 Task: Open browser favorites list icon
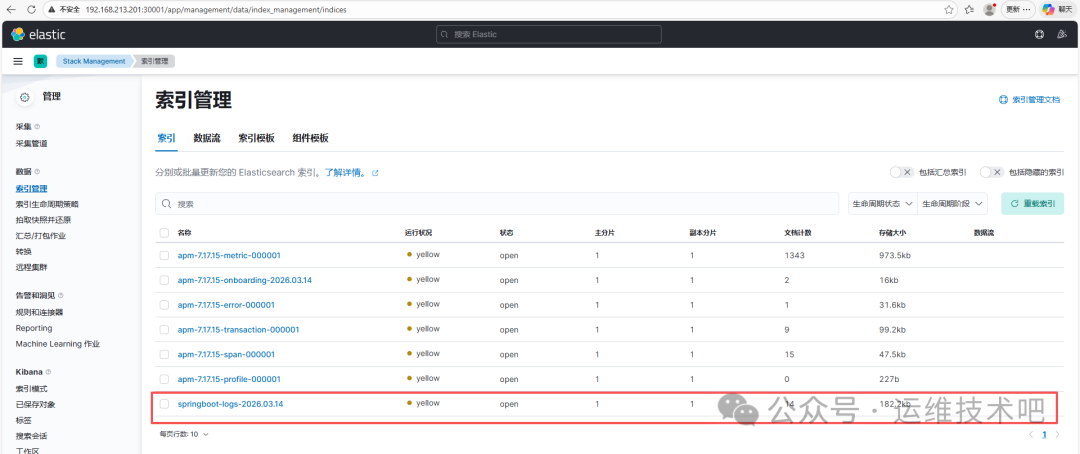(x=969, y=10)
